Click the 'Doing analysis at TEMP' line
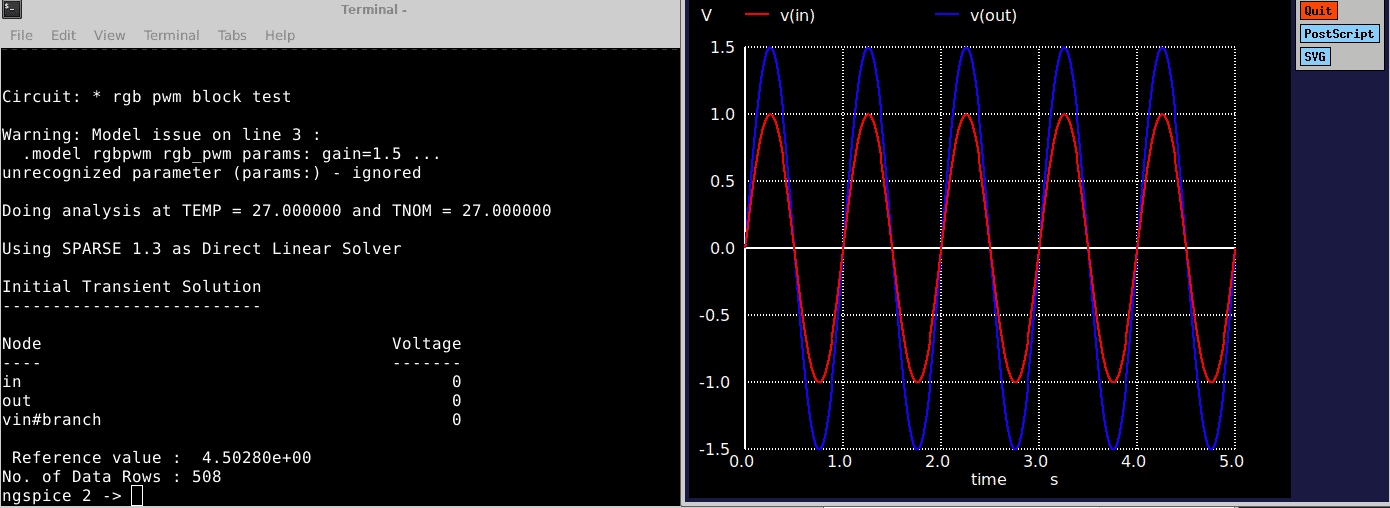The image size is (1390, 508). click(x=277, y=211)
